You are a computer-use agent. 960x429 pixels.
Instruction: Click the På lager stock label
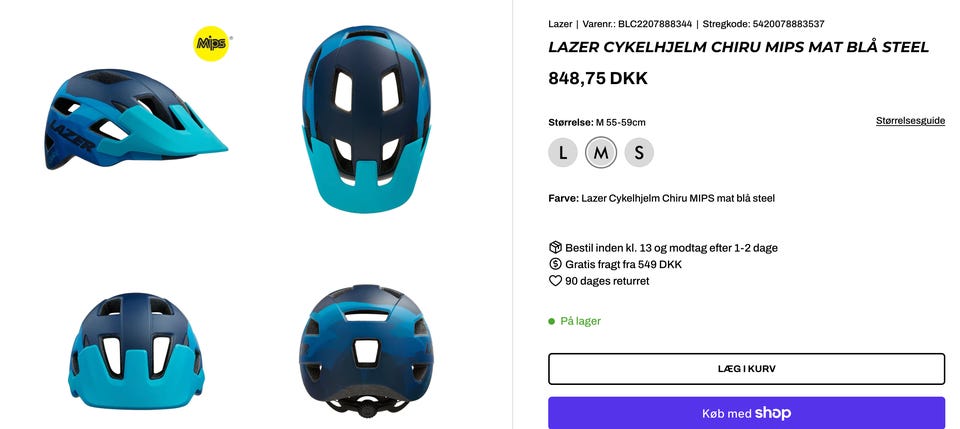580,321
